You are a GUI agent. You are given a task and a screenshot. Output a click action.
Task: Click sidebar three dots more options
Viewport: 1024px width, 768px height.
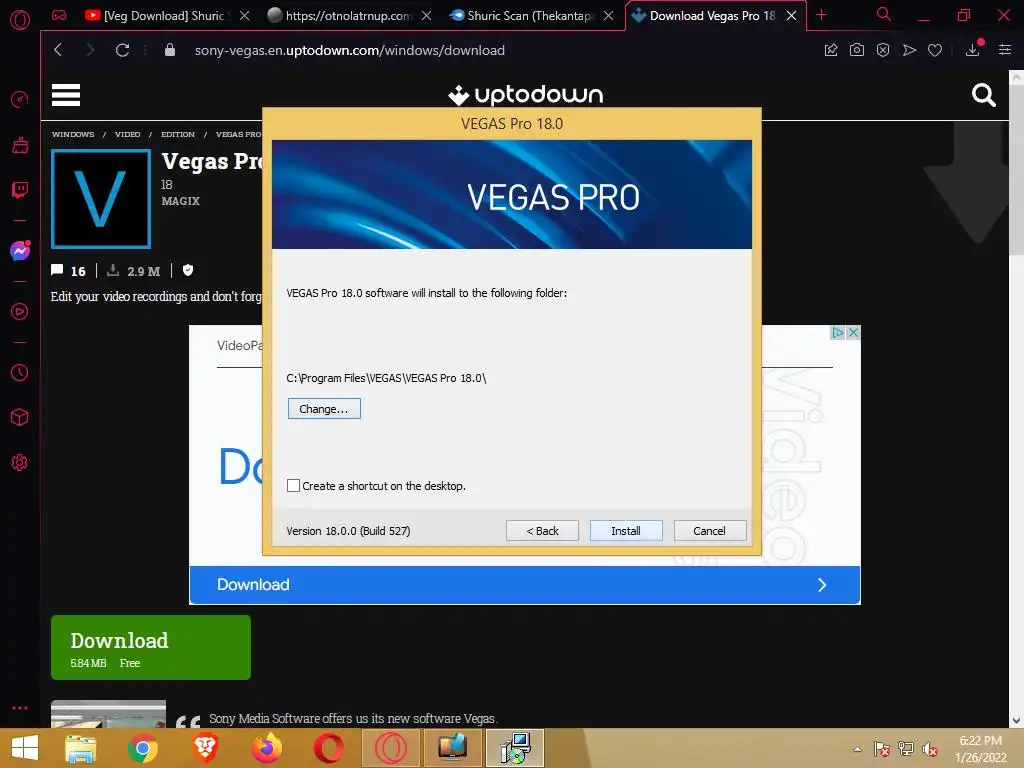pyautogui.click(x=20, y=708)
